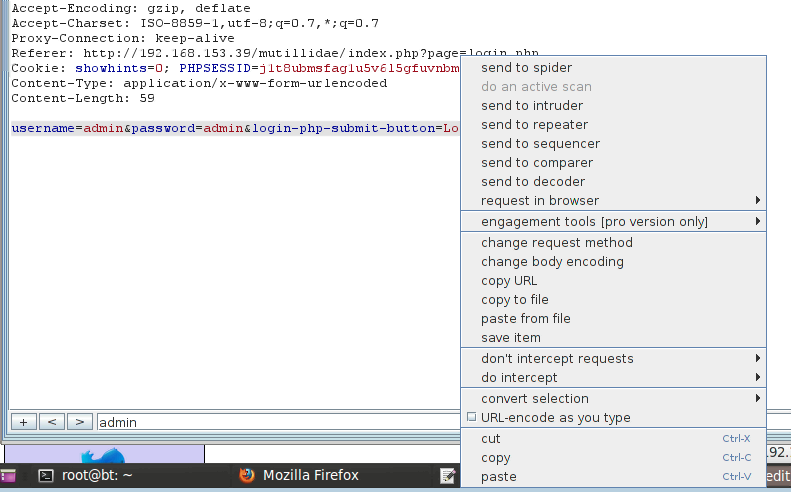
Task: Click the < previous match button
Action: (x=52, y=422)
